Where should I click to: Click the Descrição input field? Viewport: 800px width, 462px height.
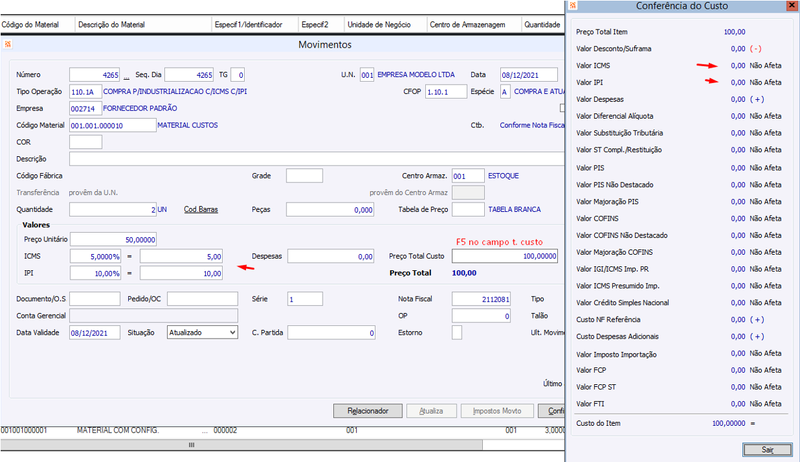pyautogui.click(x=317, y=159)
